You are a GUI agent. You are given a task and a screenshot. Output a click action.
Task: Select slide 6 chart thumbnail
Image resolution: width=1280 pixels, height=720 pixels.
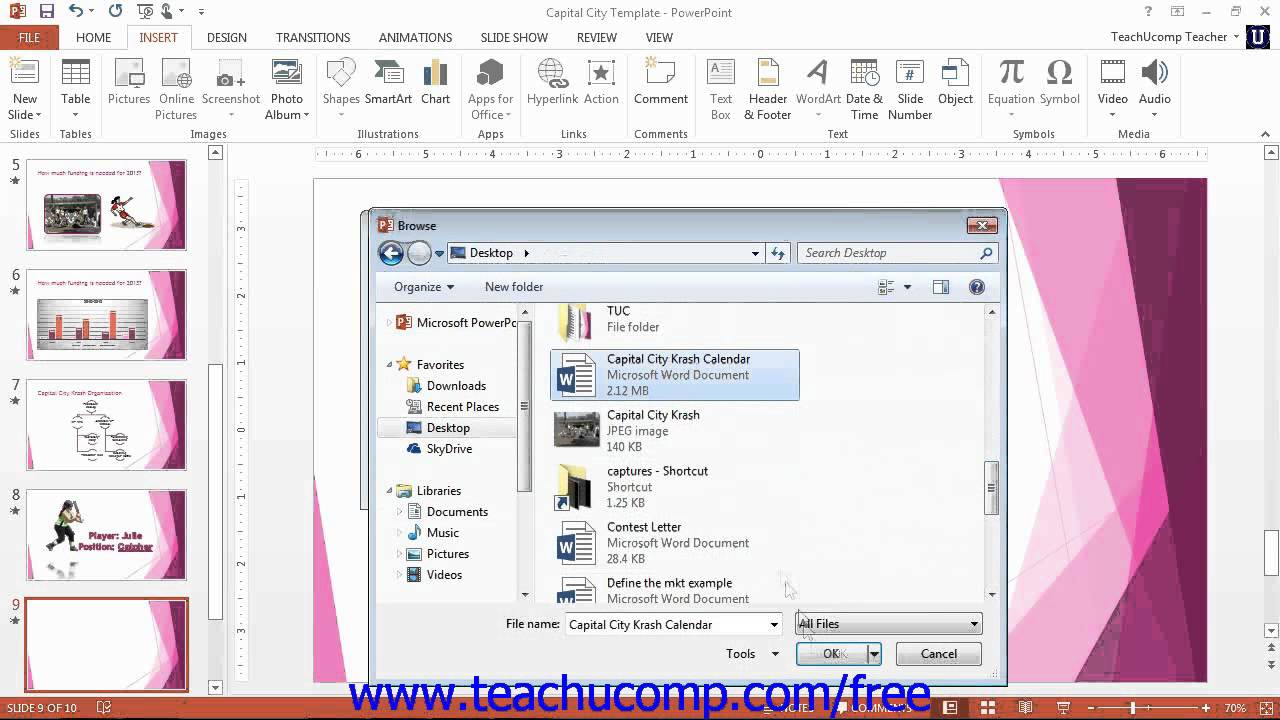(x=106, y=314)
